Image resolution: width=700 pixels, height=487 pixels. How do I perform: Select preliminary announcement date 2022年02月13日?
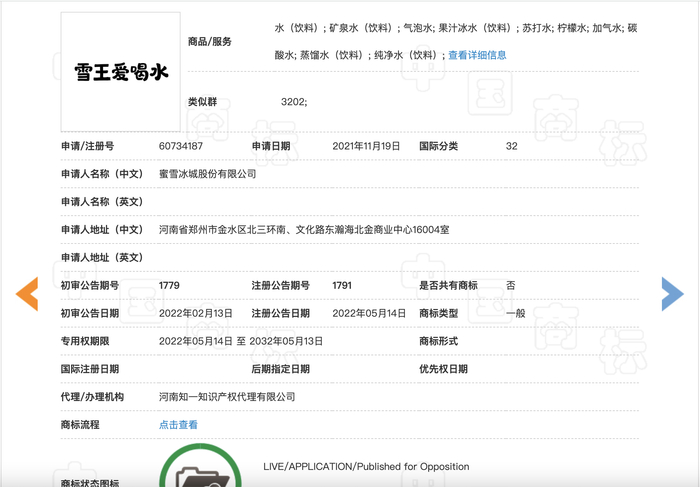click(196, 313)
